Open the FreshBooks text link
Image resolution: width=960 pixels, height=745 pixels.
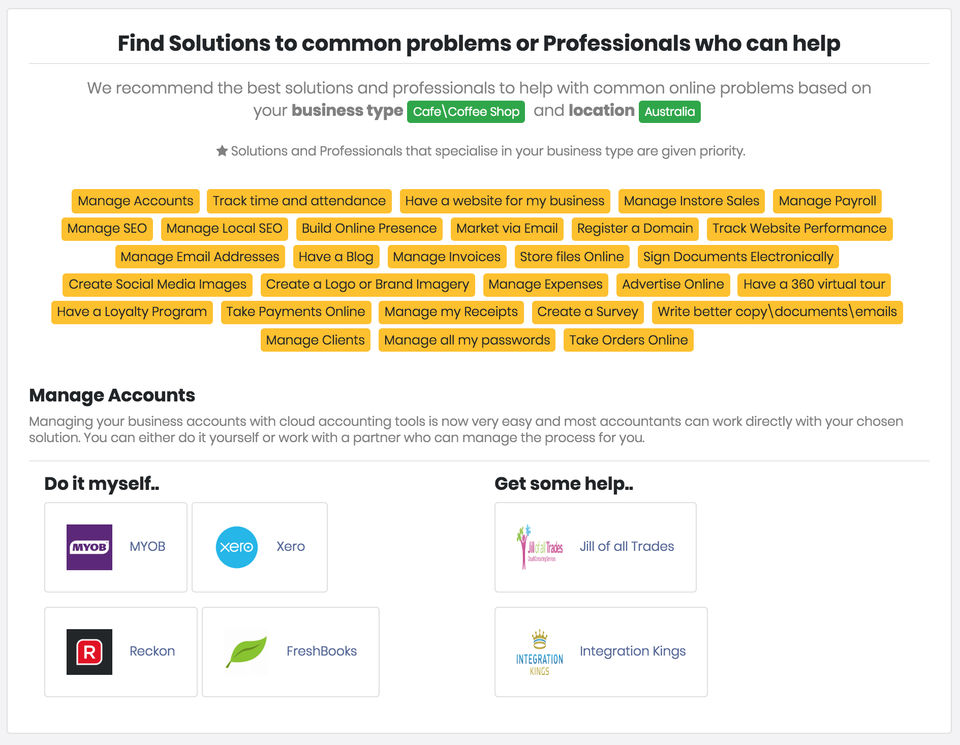[x=322, y=652]
